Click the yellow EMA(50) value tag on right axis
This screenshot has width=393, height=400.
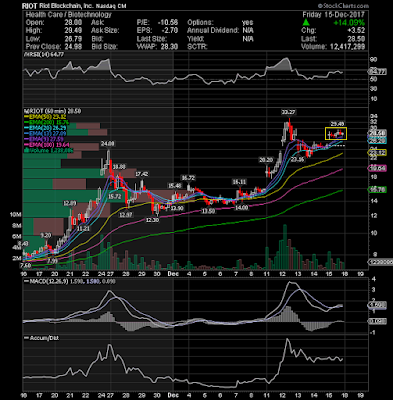(x=377, y=153)
